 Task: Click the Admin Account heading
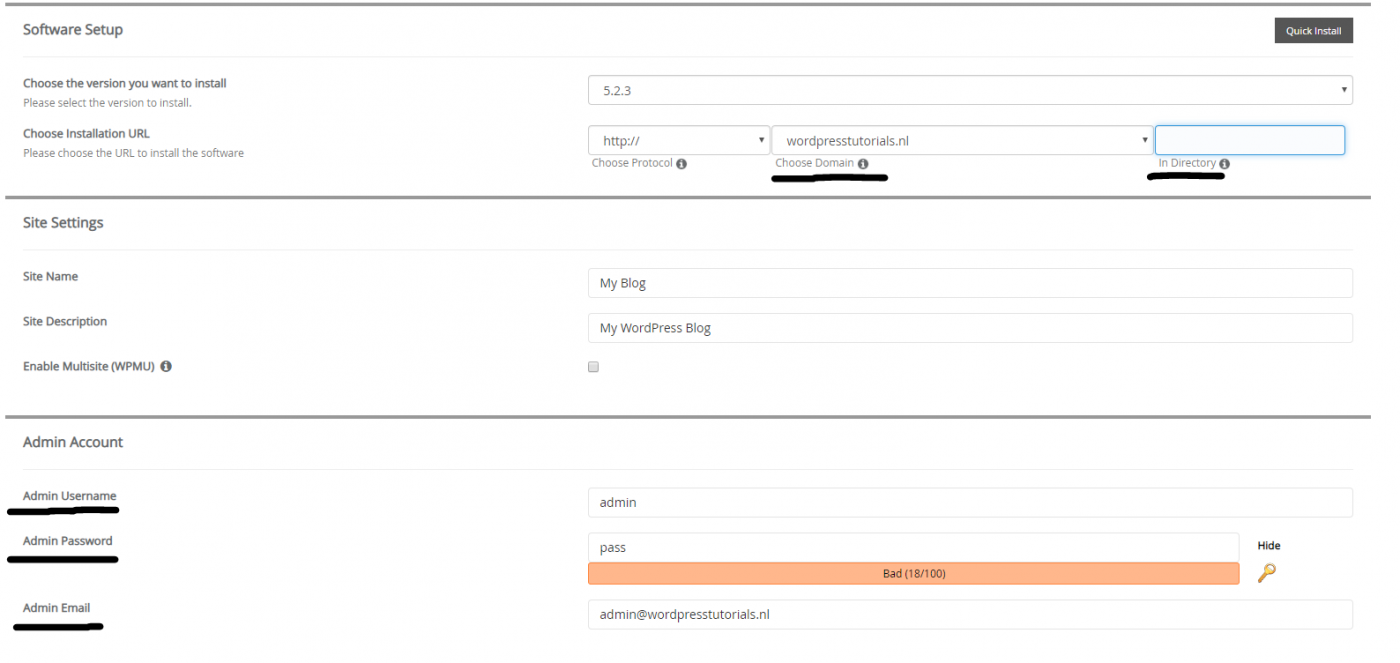tap(73, 442)
